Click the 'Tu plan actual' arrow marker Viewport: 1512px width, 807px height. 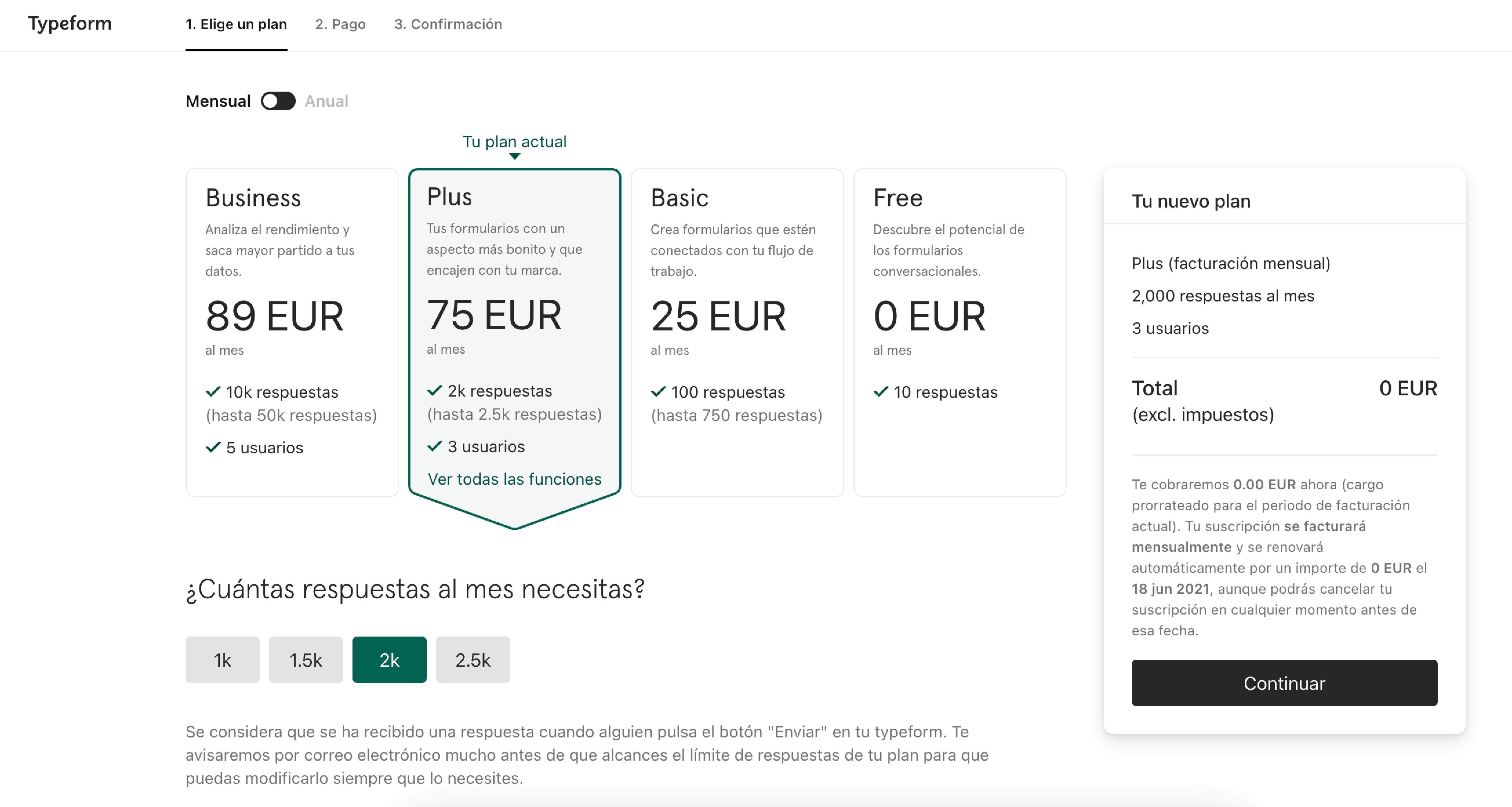(514, 156)
